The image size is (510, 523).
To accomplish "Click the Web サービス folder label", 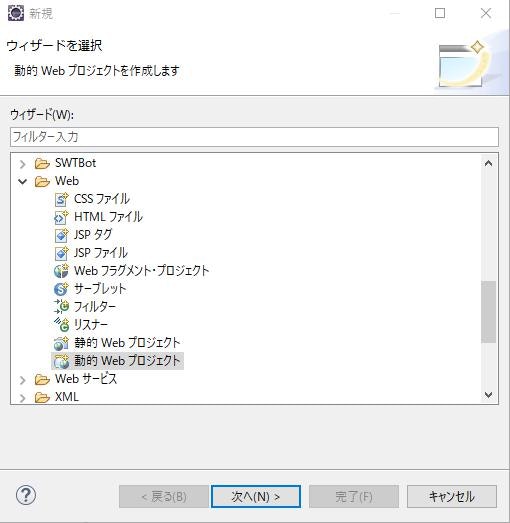I will (x=86, y=379).
